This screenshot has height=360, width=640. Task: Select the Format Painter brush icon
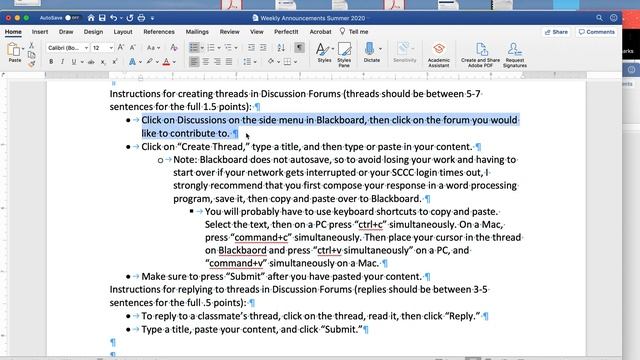pyautogui.click(x=31, y=64)
